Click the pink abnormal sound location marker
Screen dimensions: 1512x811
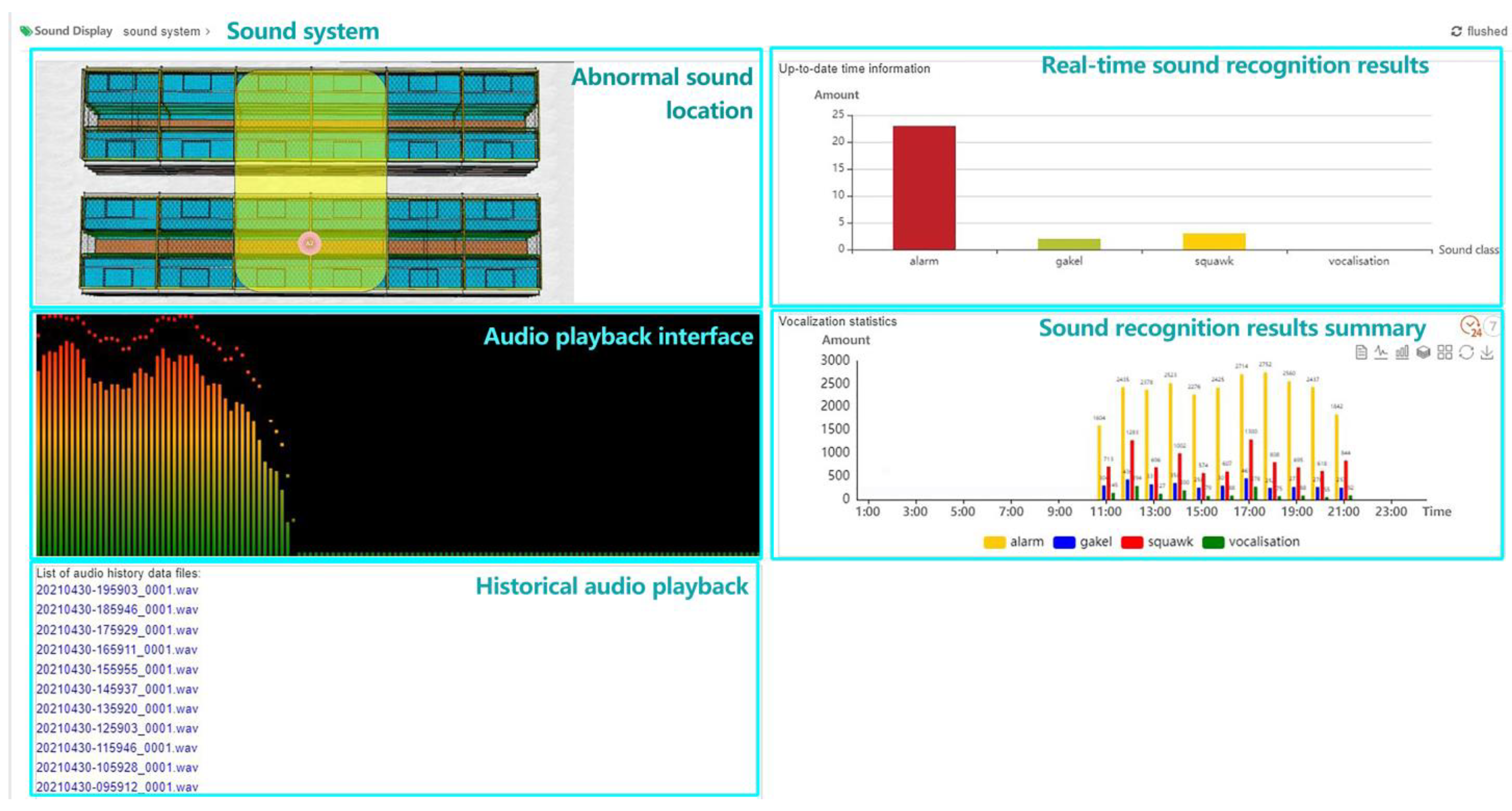click(x=309, y=243)
